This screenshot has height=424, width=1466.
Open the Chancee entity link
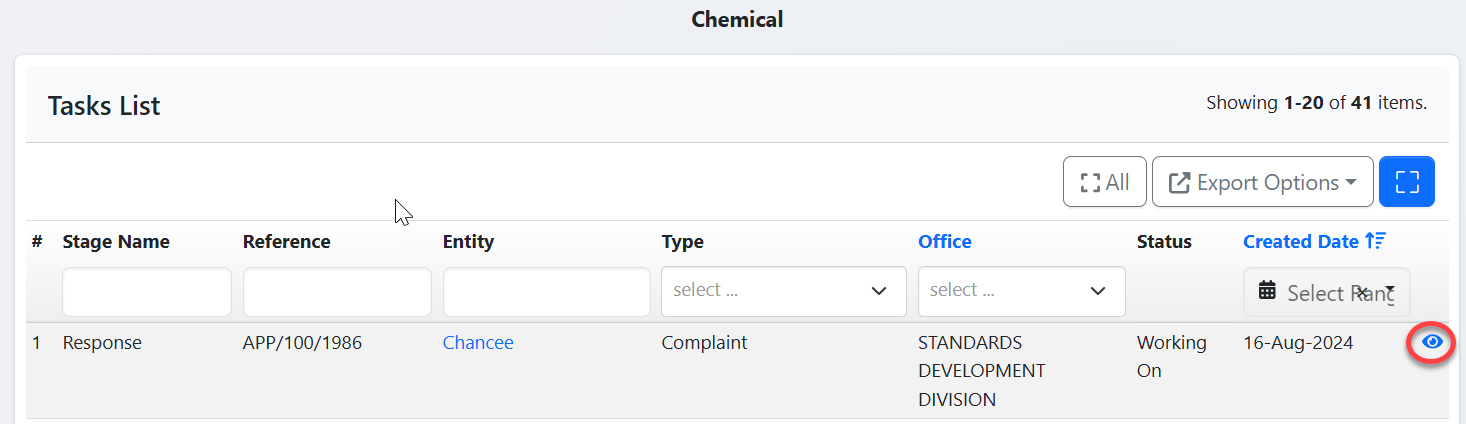point(478,343)
